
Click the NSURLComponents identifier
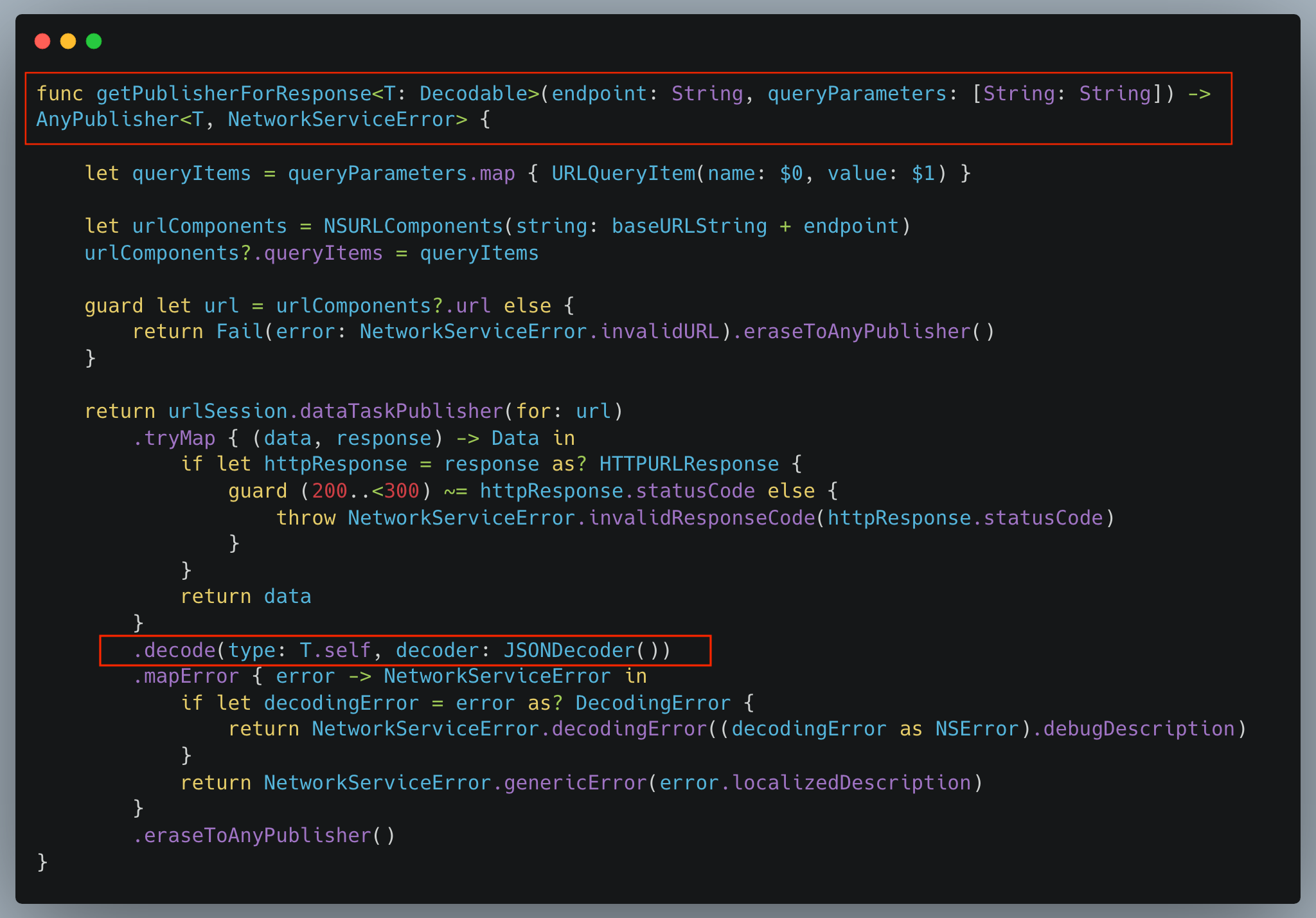point(413,226)
